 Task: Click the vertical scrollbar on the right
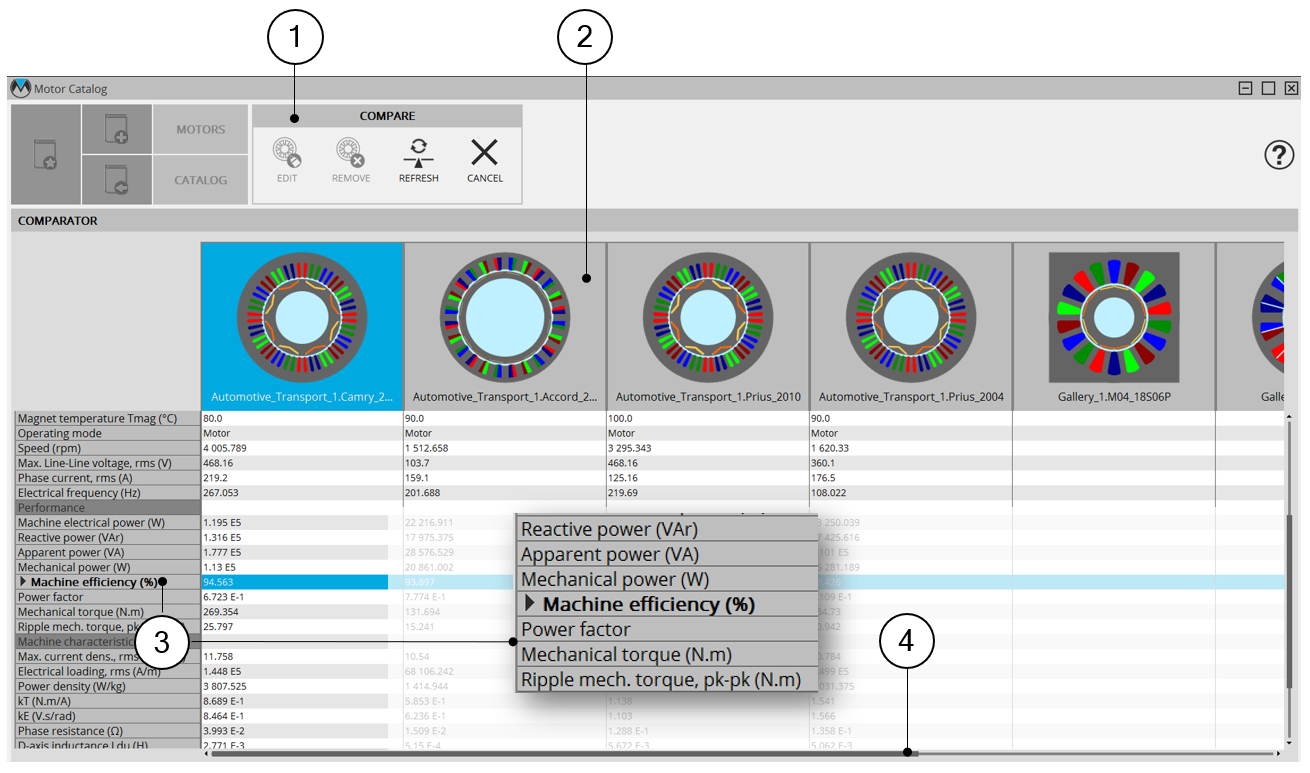coord(1289,600)
